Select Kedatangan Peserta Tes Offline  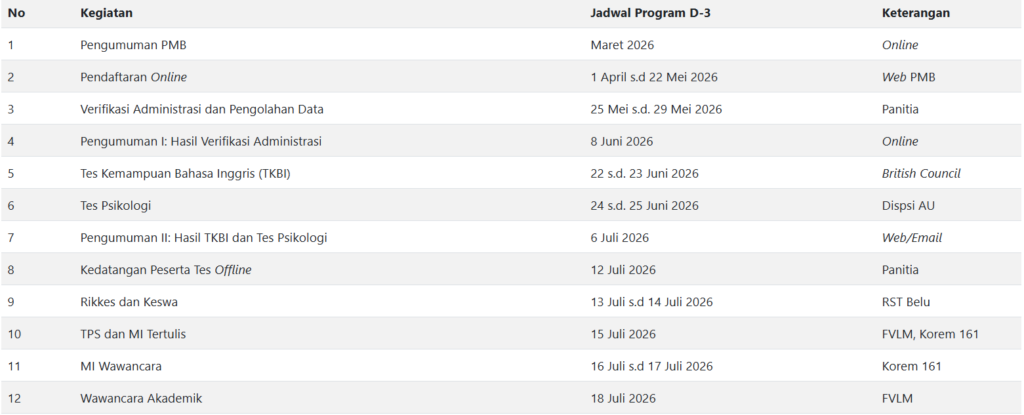coord(165,270)
